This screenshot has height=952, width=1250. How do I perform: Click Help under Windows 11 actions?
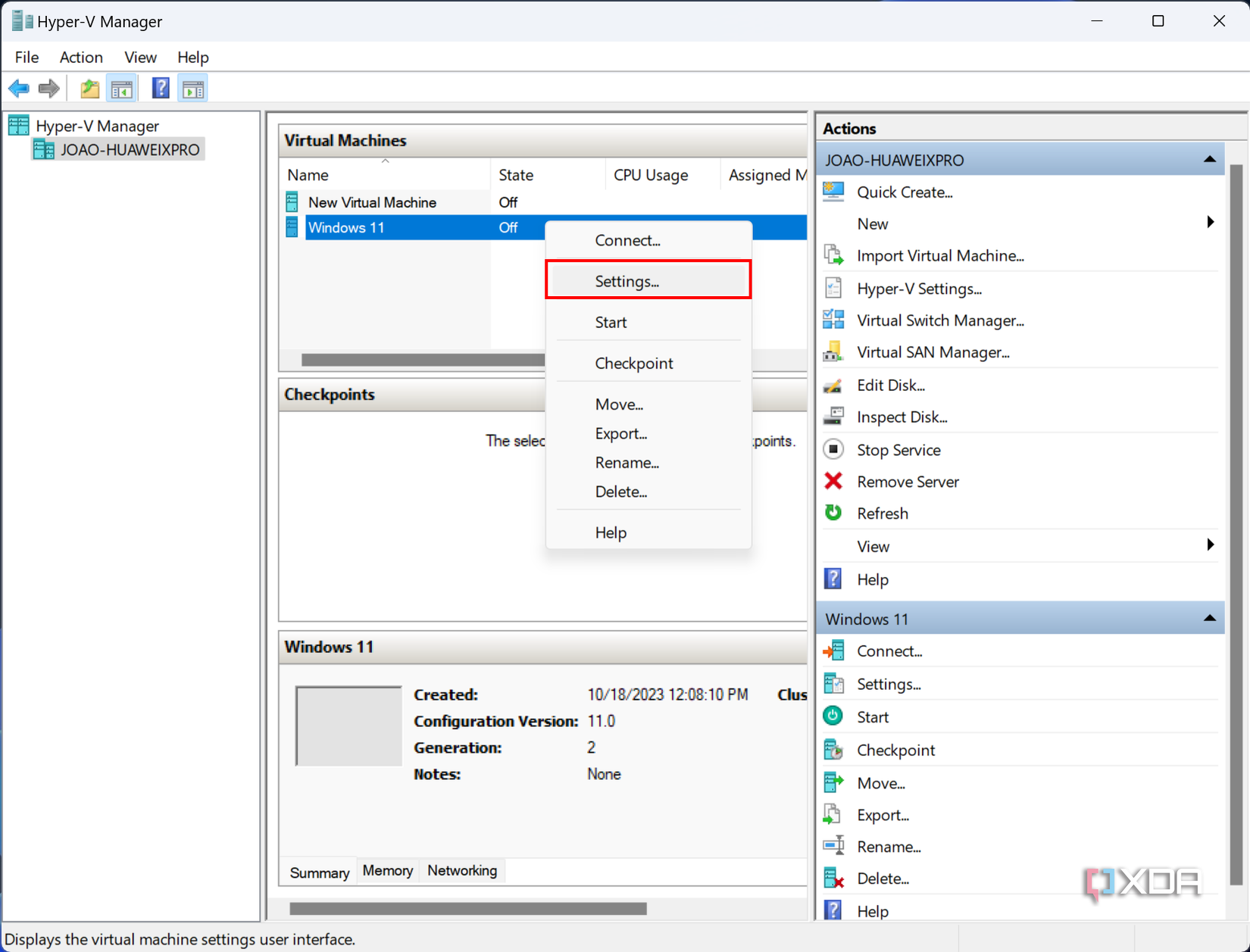[872, 911]
